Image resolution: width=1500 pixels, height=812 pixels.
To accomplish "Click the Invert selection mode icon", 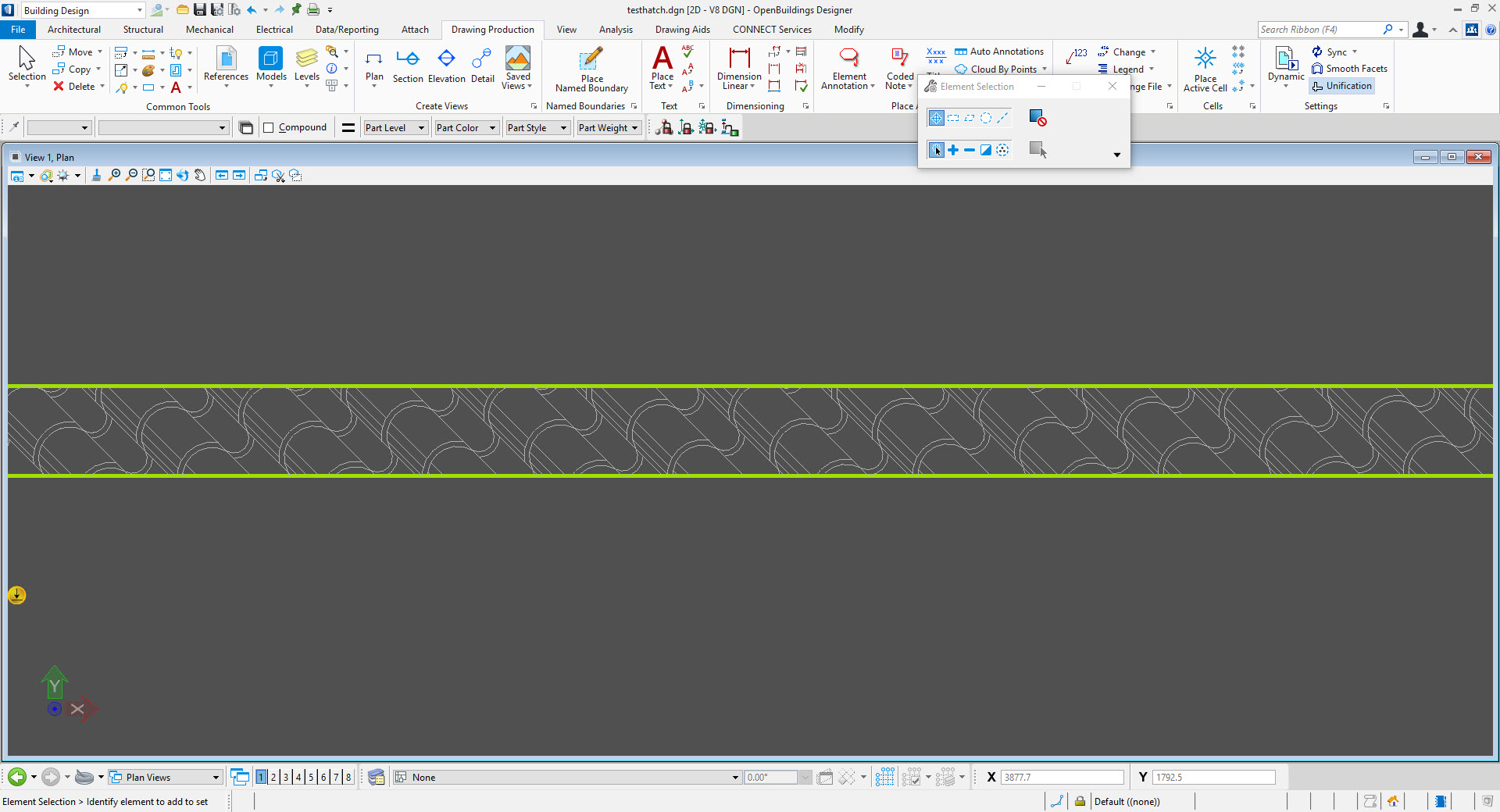I will [986, 150].
